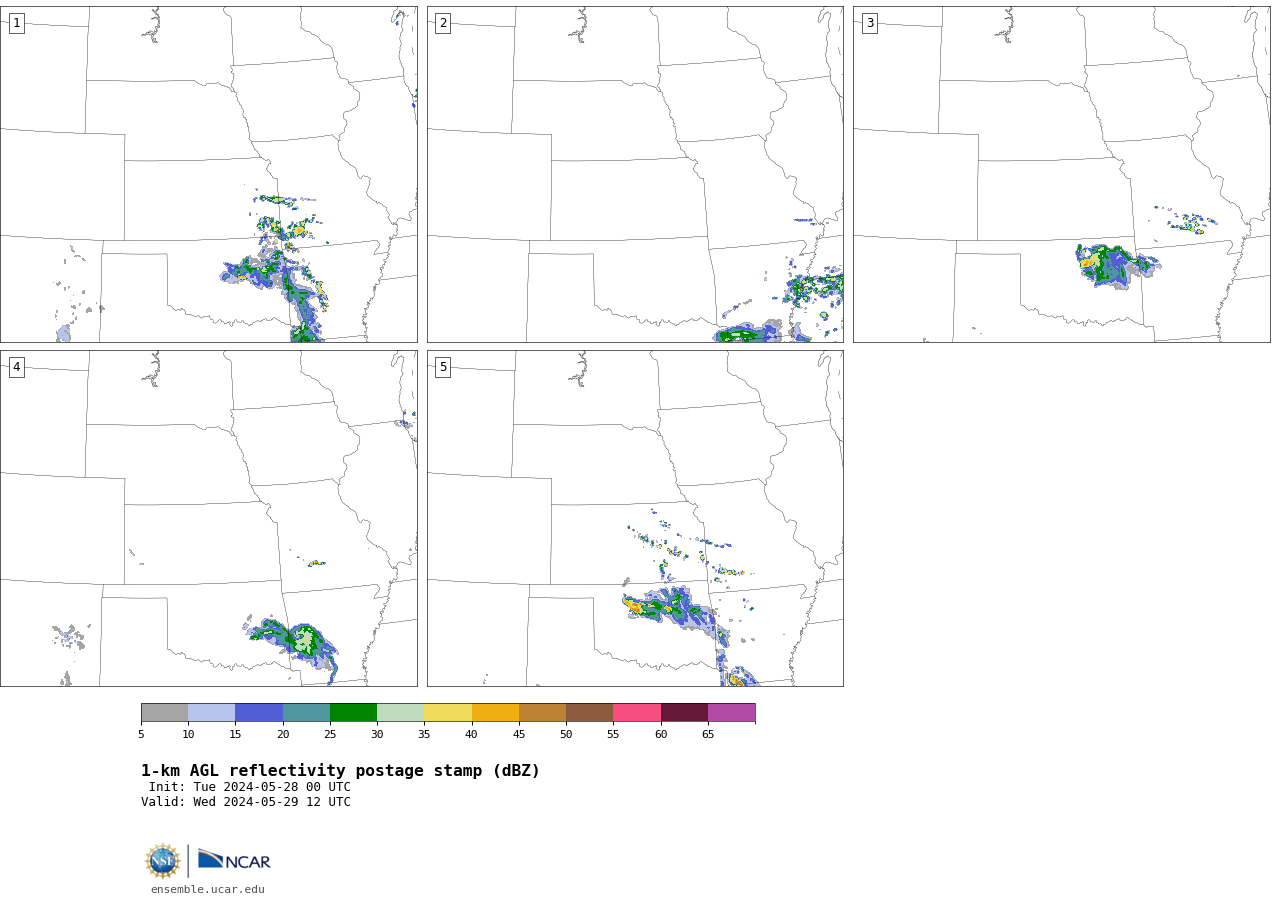
Task: Click the member number 3 label box
Action: pos(869,23)
